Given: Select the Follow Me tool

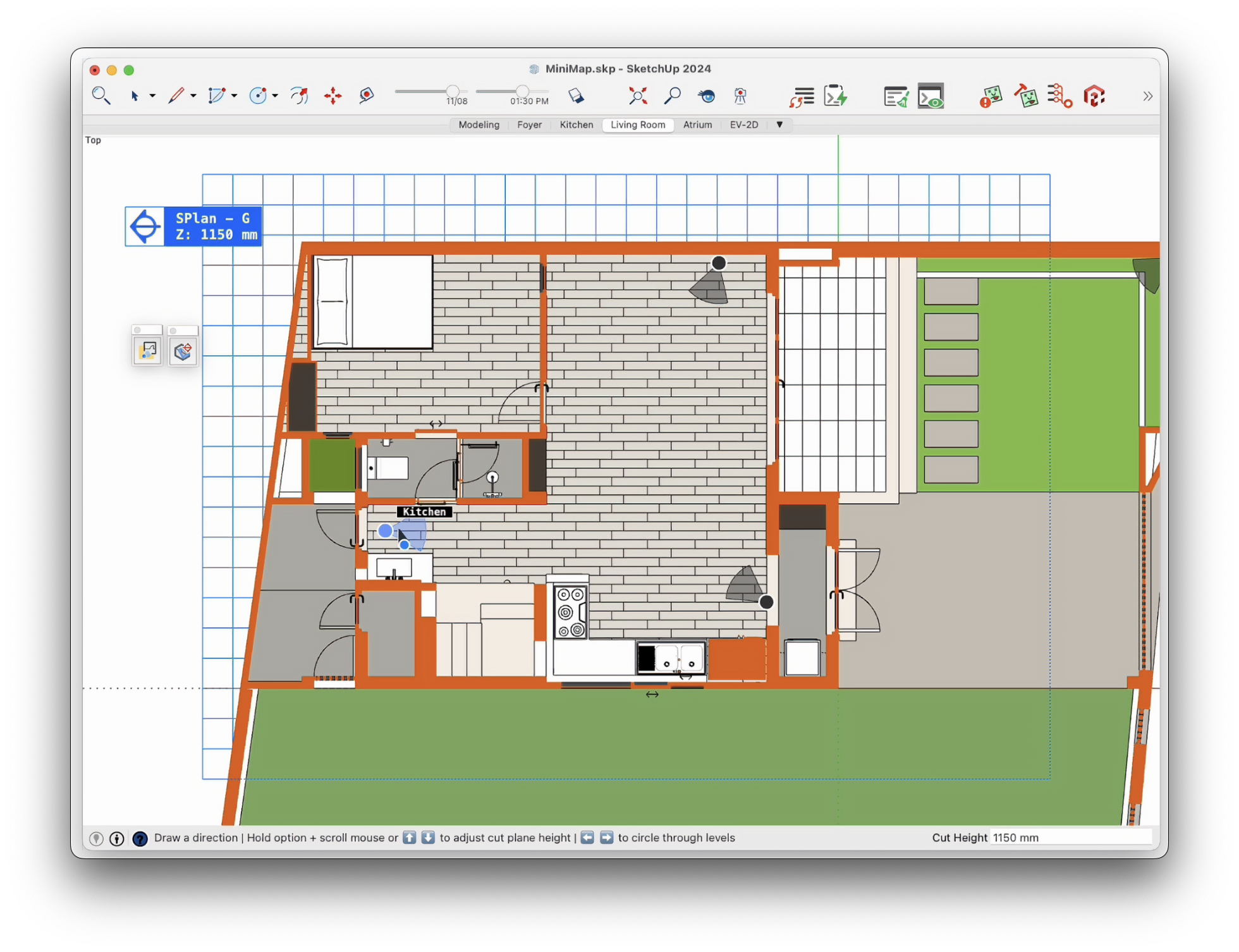Looking at the screenshot, I should pyautogui.click(x=299, y=95).
